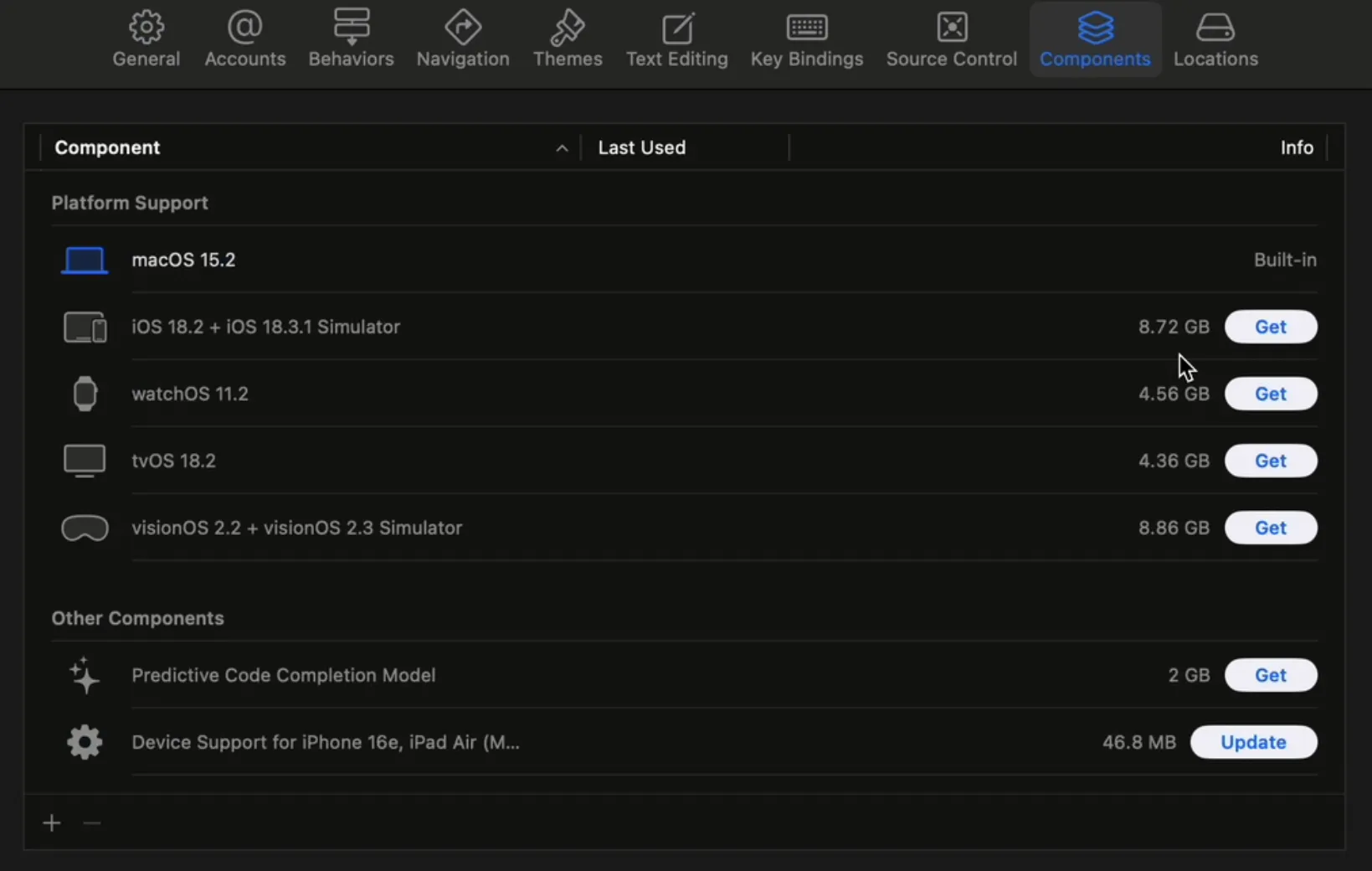Click the Other Components section heading
Screen dimensions: 1372x871
click(137, 618)
